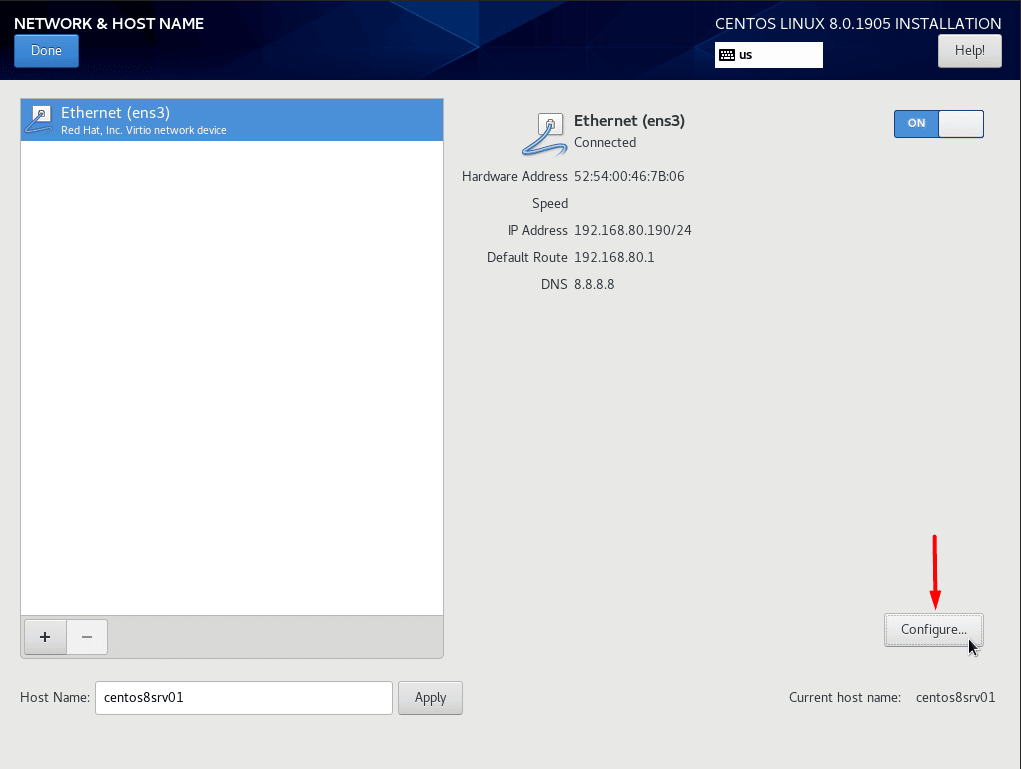Click the keyboard icon in layout indicator
This screenshot has width=1021, height=769.
pyautogui.click(x=727, y=55)
